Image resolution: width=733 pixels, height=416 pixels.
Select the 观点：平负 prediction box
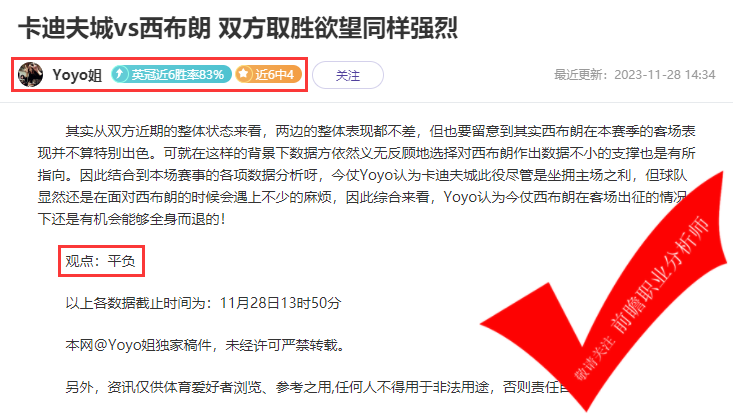[101, 261]
